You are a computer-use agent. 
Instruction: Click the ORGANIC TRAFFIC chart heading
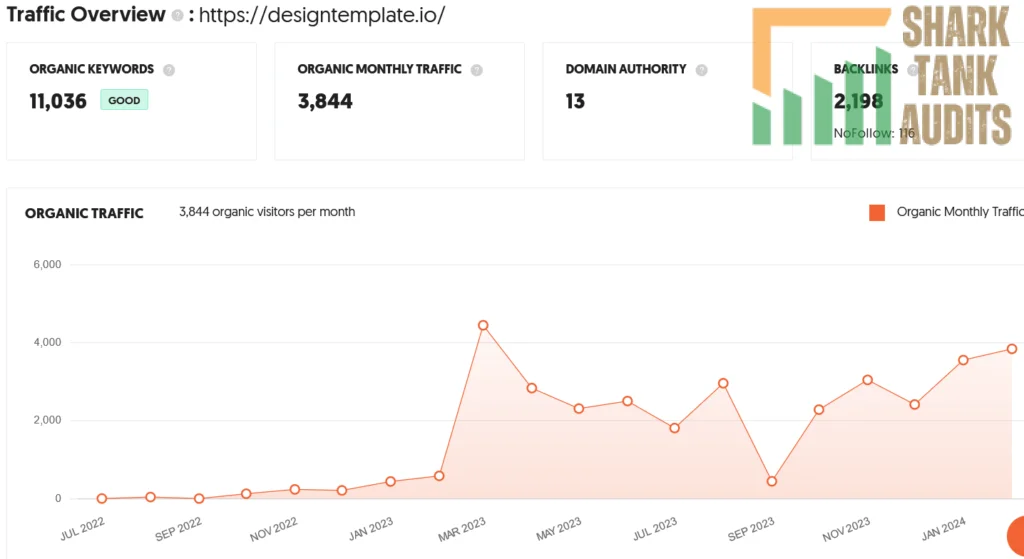[84, 213]
